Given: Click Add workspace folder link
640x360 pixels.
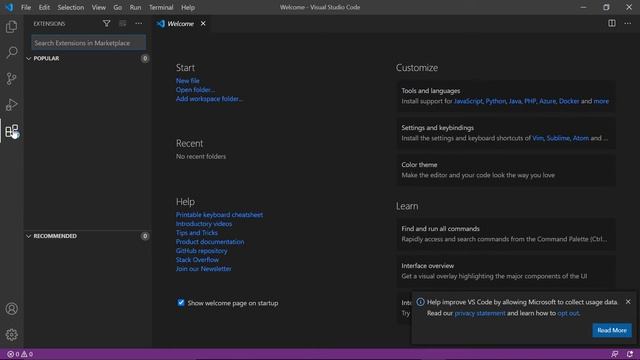Looking at the screenshot, I should point(209,99).
